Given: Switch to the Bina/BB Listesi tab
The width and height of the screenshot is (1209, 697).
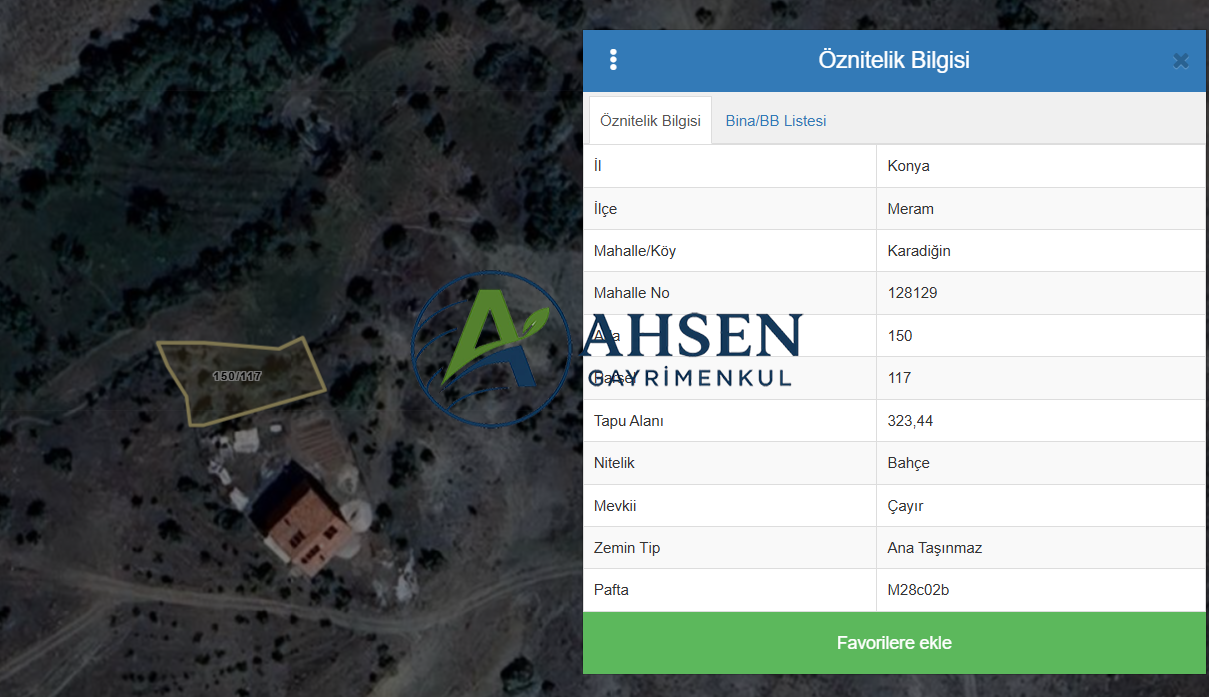Looking at the screenshot, I should [x=776, y=121].
